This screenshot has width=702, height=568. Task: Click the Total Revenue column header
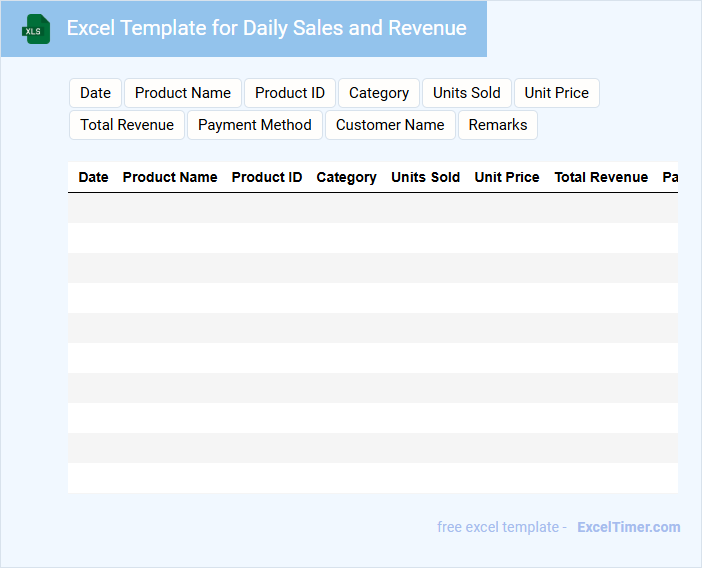(x=601, y=177)
